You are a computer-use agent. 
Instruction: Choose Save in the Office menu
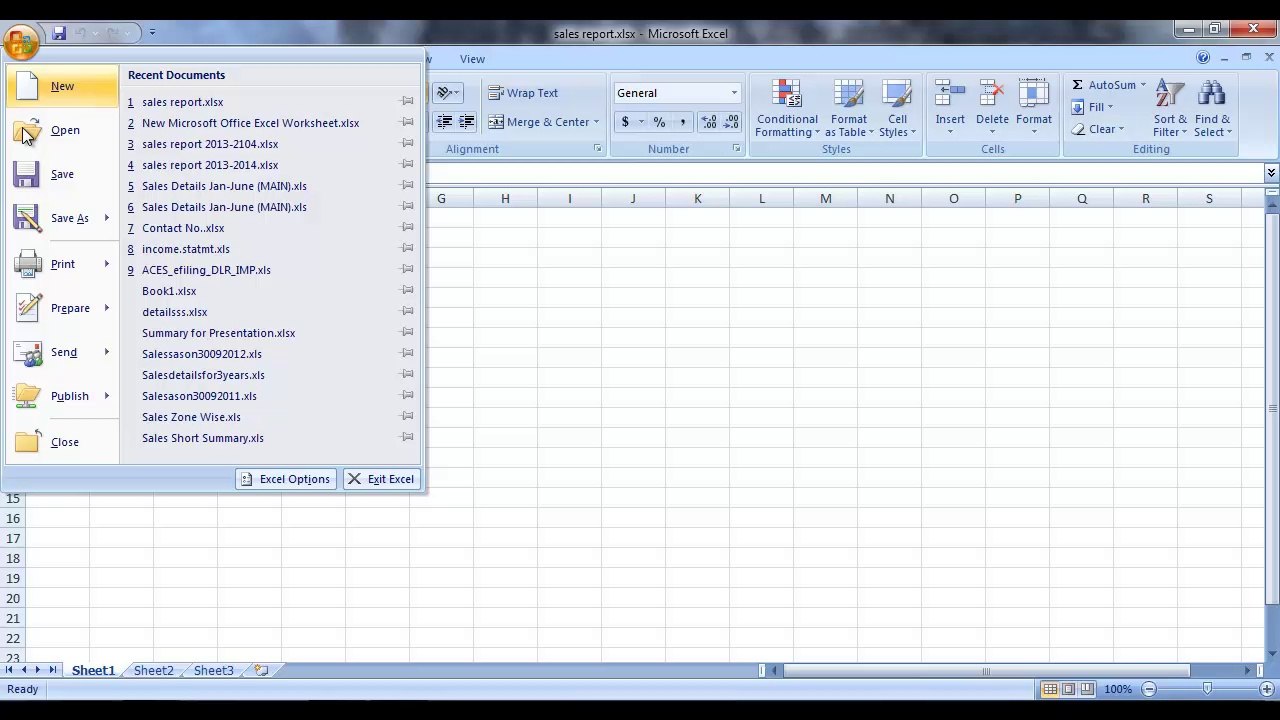pyautogui.click(x=62, y=174)
